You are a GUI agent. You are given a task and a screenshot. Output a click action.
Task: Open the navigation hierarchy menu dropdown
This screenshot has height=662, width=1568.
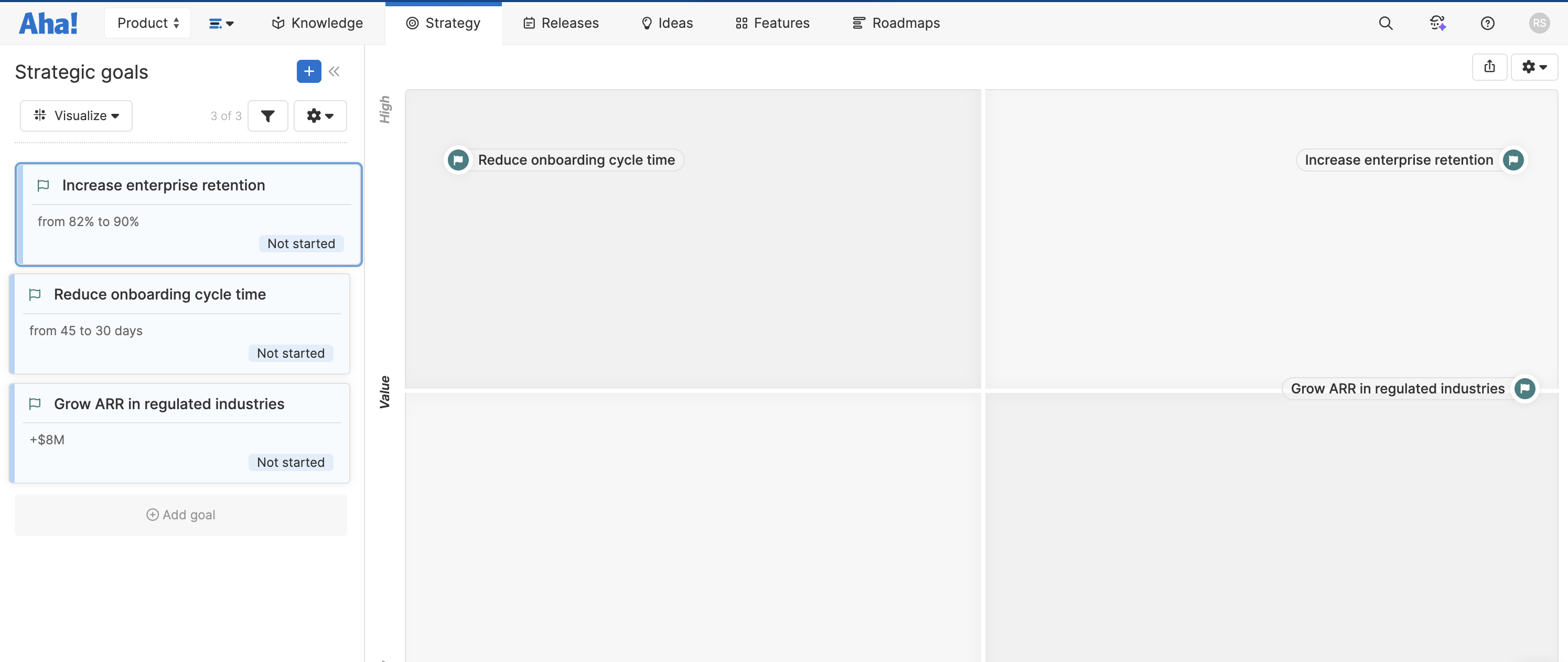coord(221,23)
